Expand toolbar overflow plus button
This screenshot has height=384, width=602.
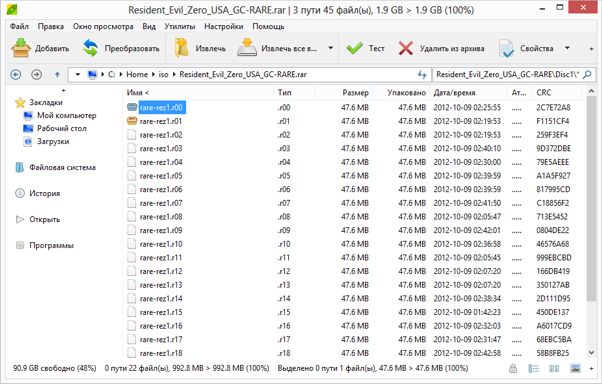click(x=591, y=49)
